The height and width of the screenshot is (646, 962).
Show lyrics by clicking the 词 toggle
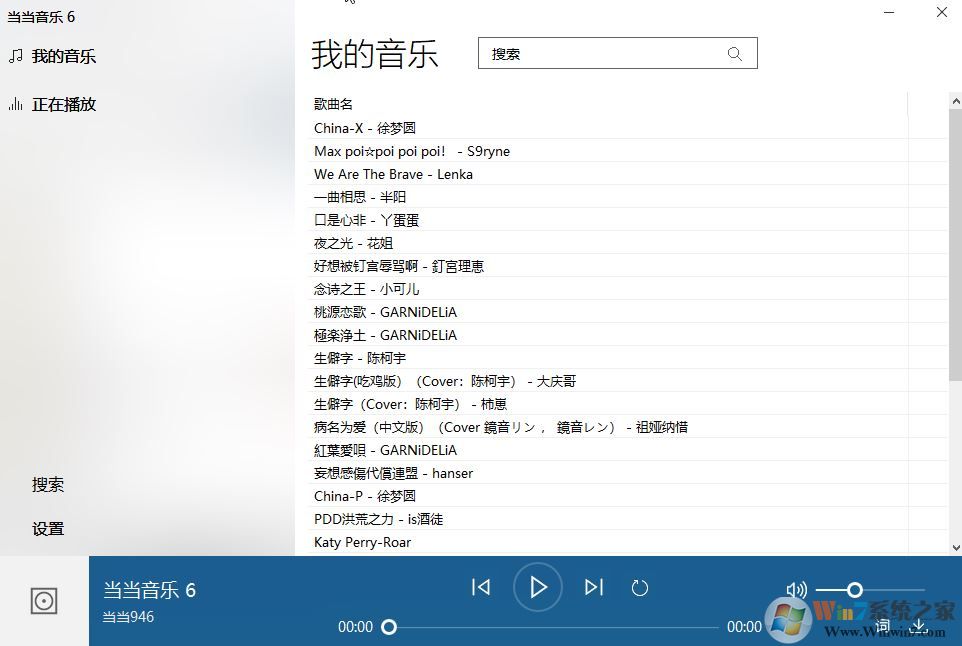[882, 624]
